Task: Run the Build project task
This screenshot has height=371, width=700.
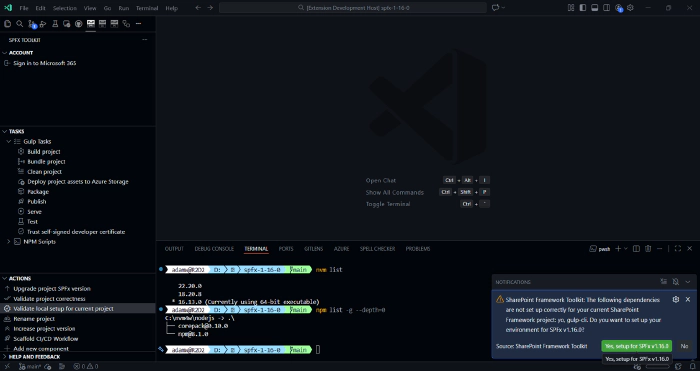Action: [44, 151]
